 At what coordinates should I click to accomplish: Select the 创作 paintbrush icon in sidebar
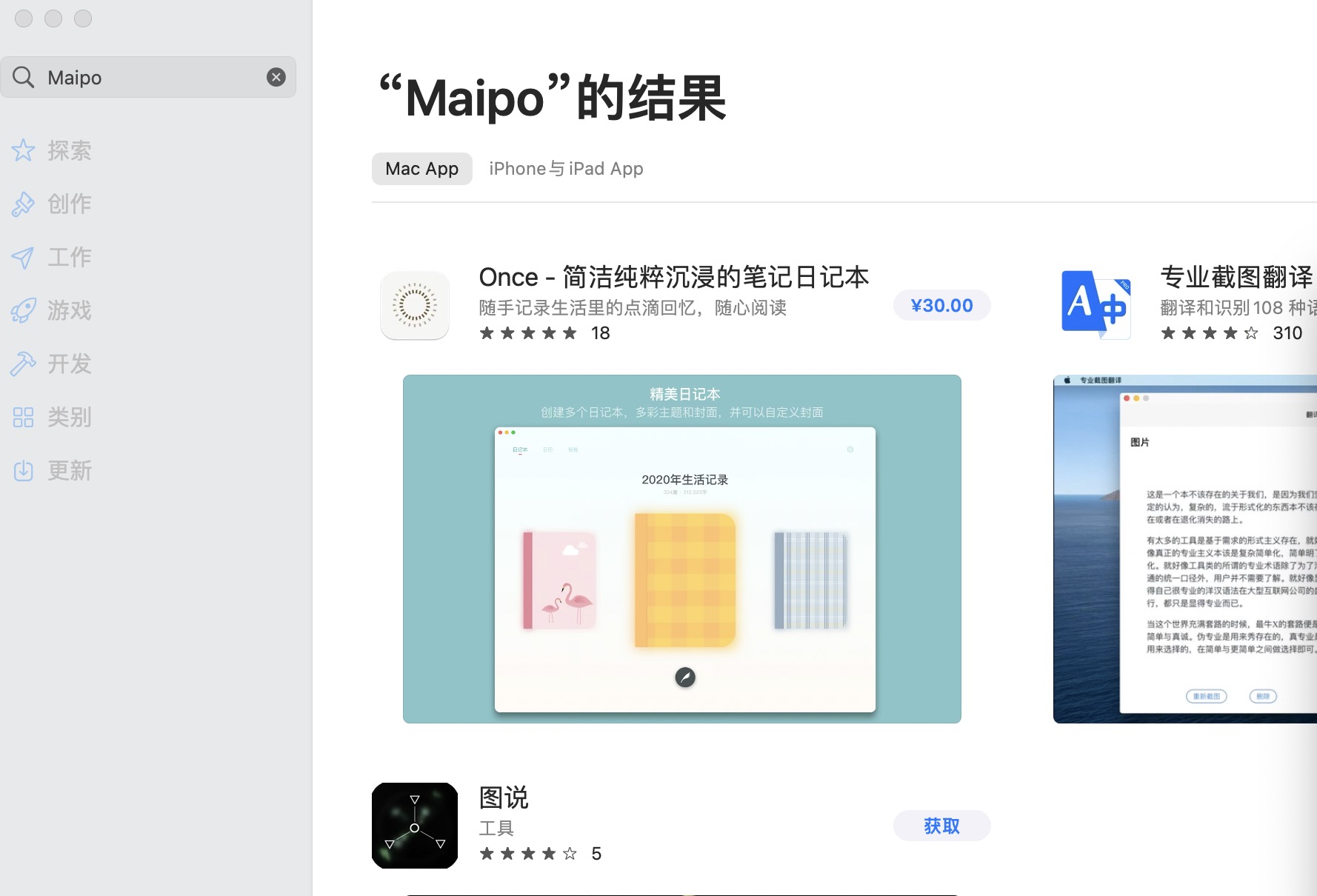click(x=24, y=204)
